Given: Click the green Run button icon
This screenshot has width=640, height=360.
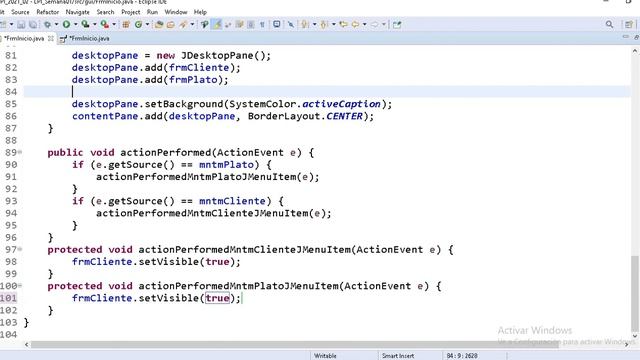Looking at the screenshot, I should [x=66, y=24].
